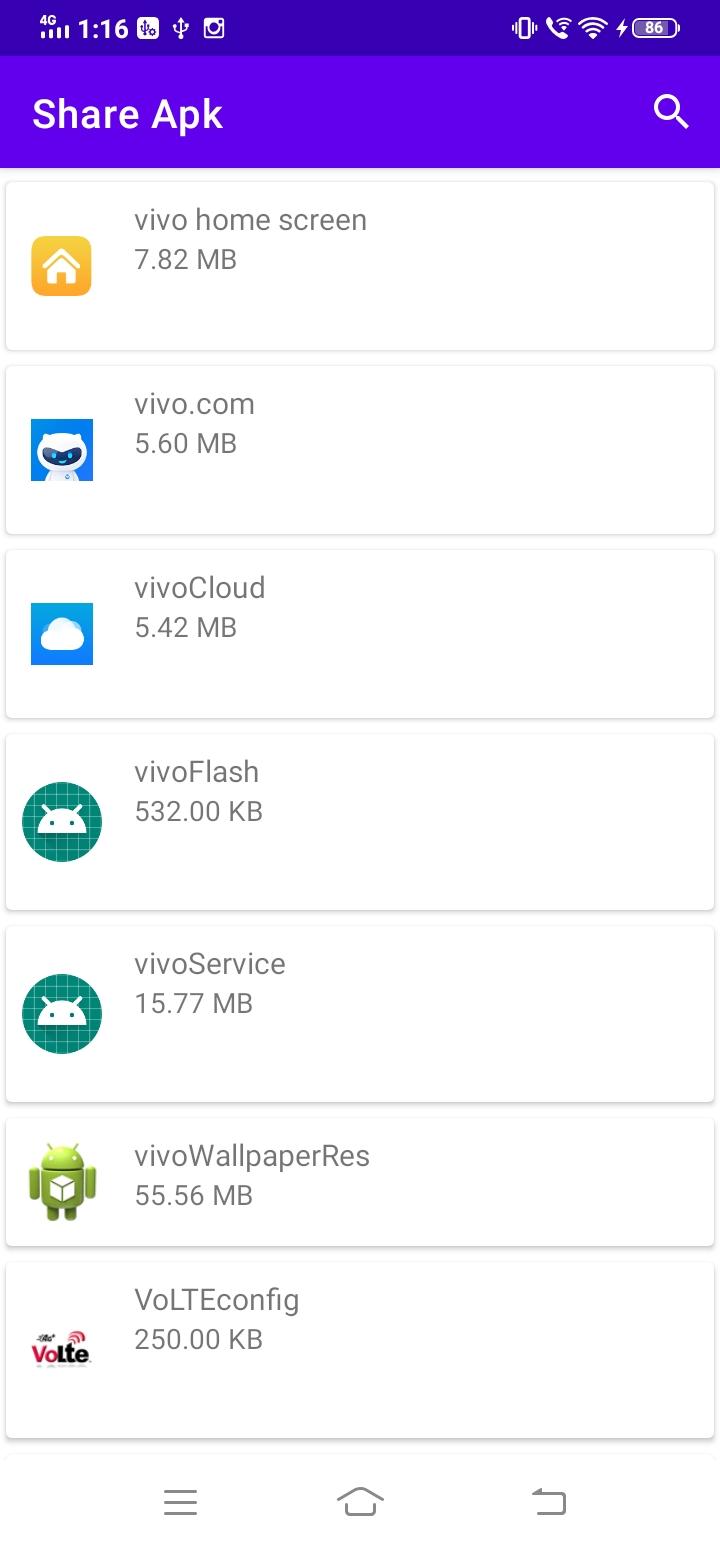This screenshot has height=1544, width=720.
Task: Tap the vivoService Android icon
Action: coord(62,1014)
